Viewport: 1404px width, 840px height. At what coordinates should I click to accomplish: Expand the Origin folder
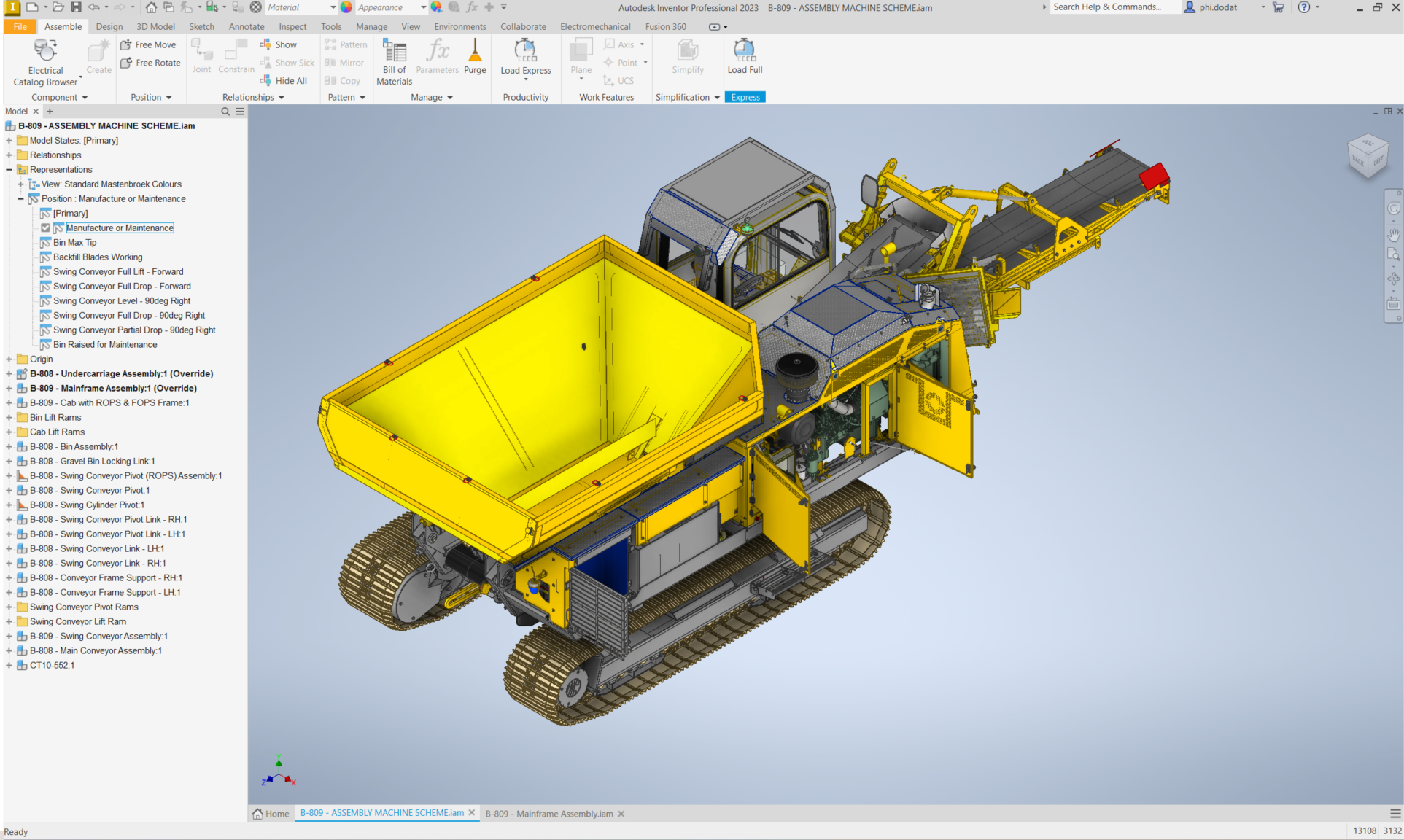click(9, 359)
